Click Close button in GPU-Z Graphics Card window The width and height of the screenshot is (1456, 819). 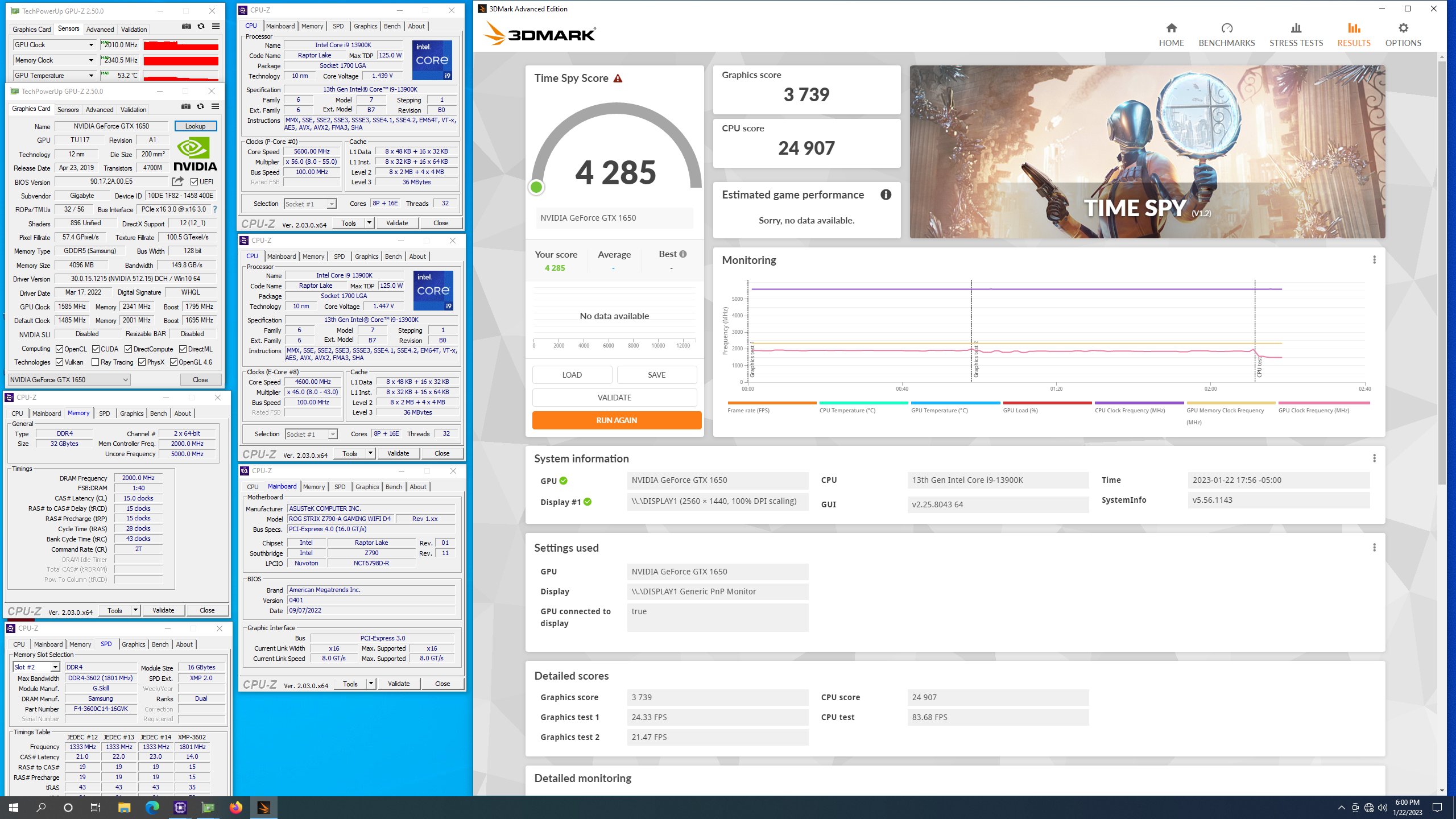[200, 379]
